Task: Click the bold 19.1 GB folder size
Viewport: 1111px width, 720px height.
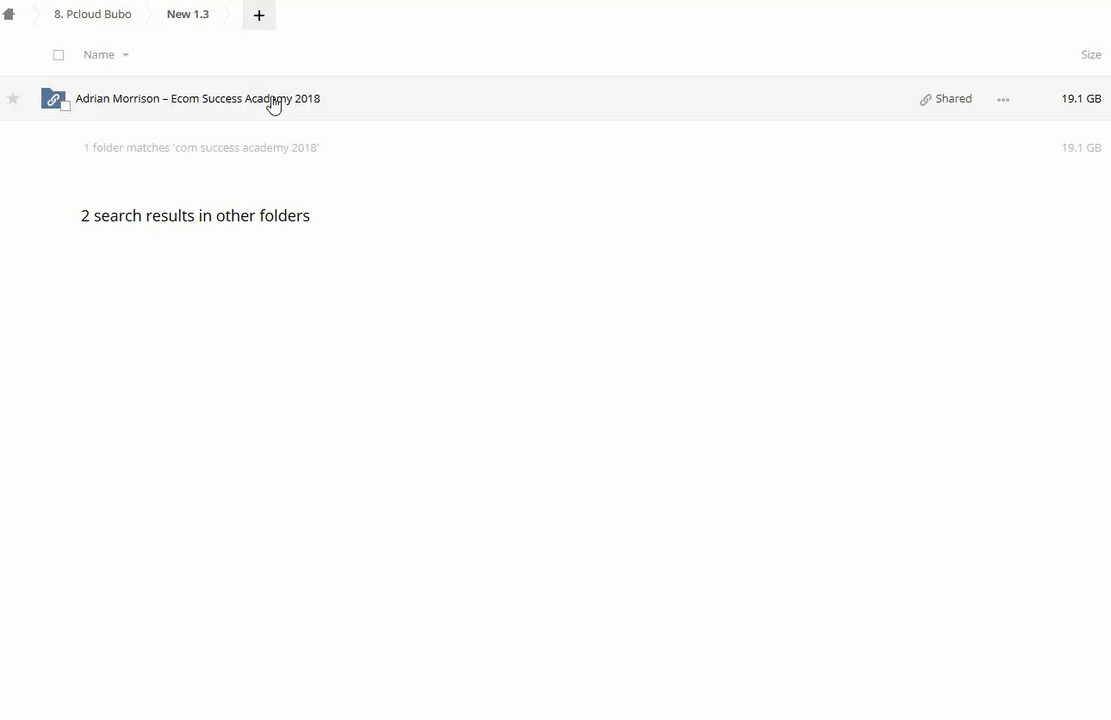Action: point(1080,99)
